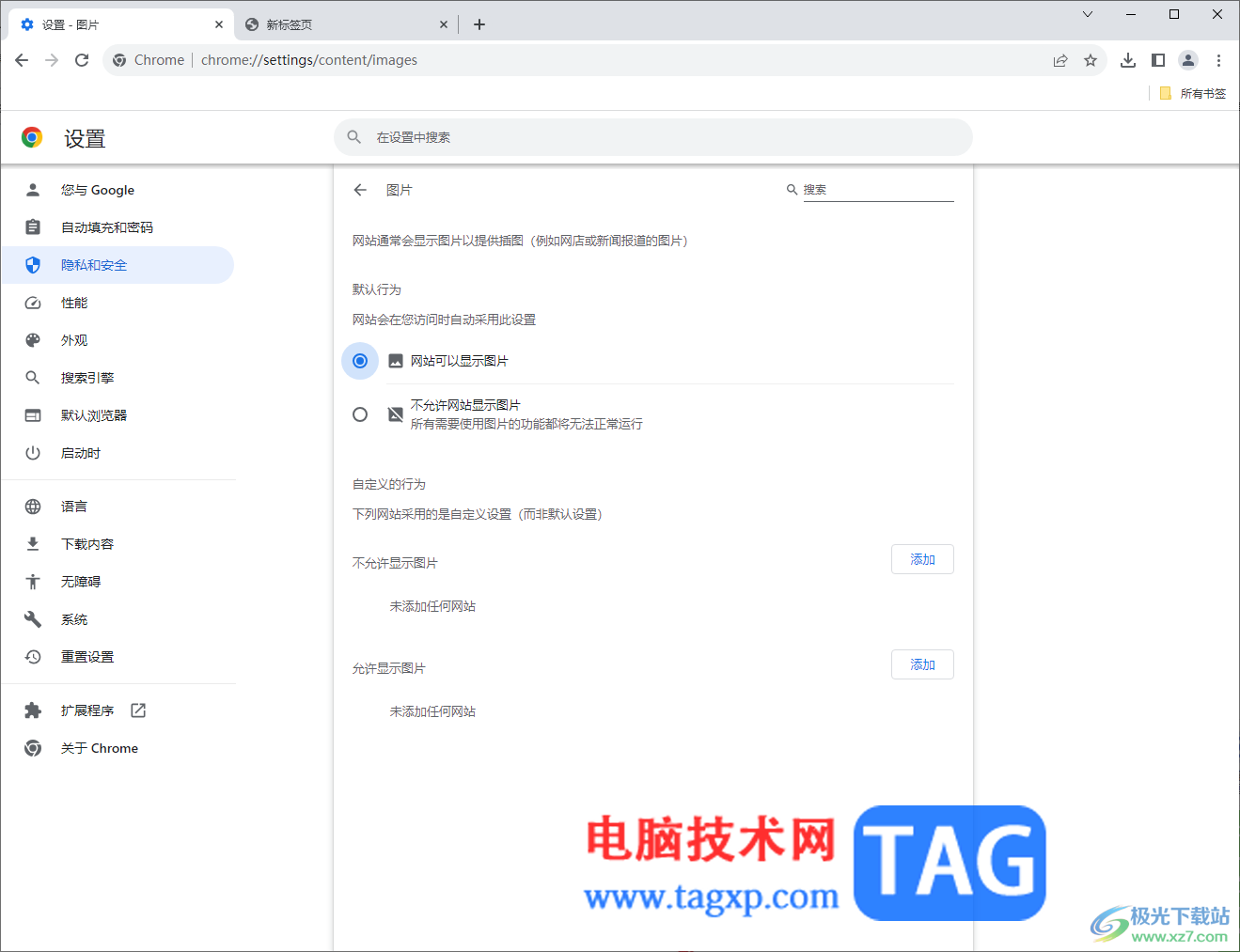
Task: Click the 自动填充和密码 clipboard icon
Action: tap(33, 227)
